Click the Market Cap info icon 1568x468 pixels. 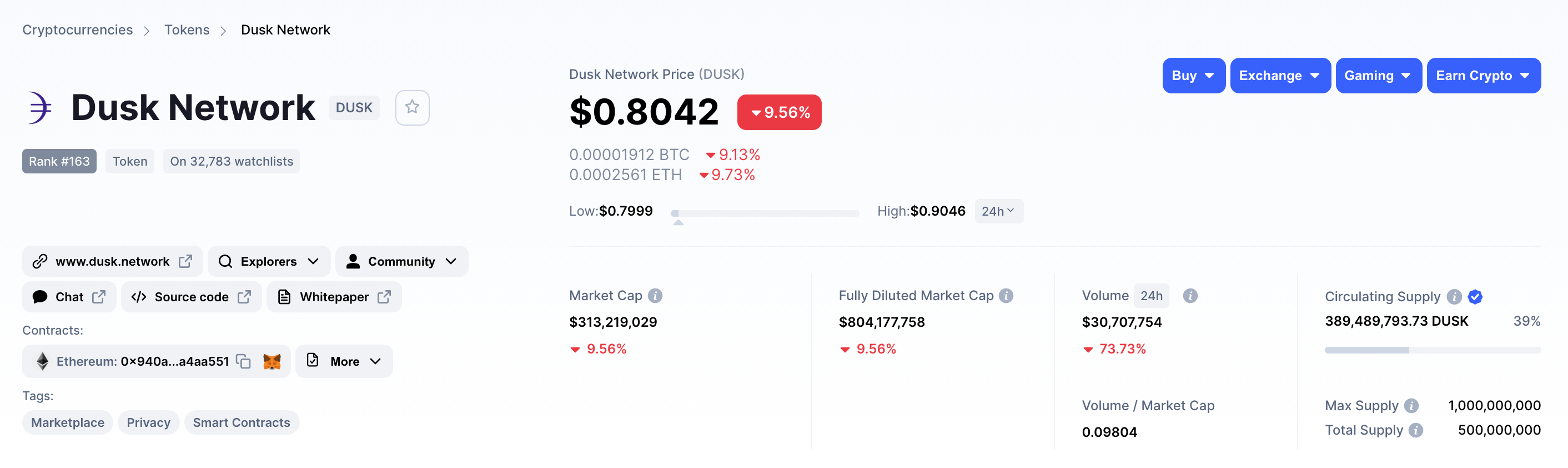pos(655,296)
